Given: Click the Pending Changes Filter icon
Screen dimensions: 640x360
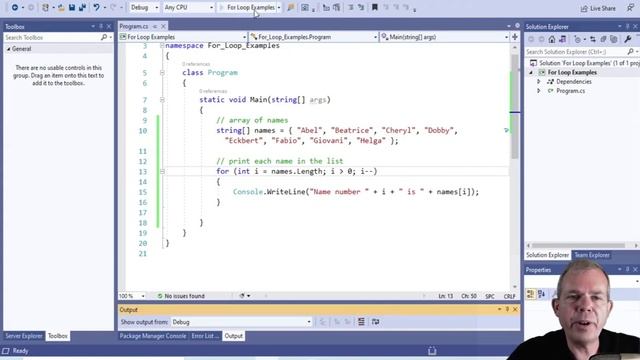Looking at the screenshot, I should click(x=578, y=40).
